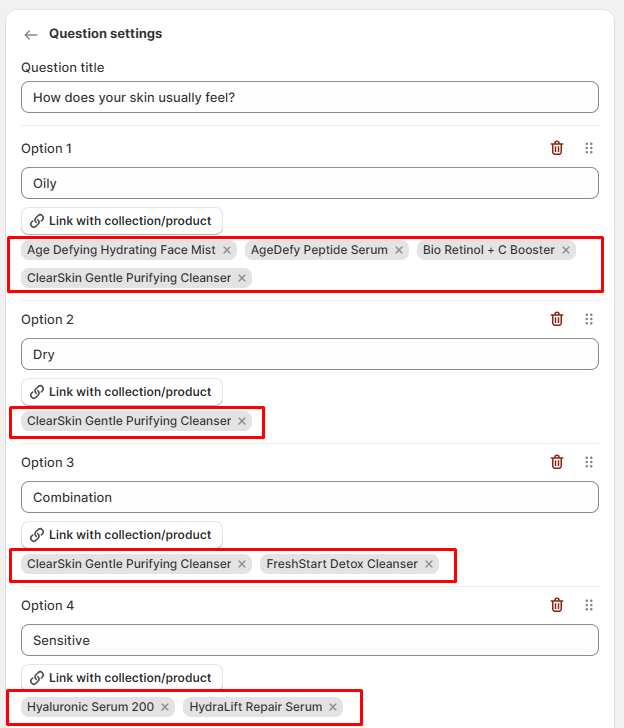Select the drag handle for Option 3
This screenshot has height=728, width=624.
pyautogui.click(x=589, y=462)
